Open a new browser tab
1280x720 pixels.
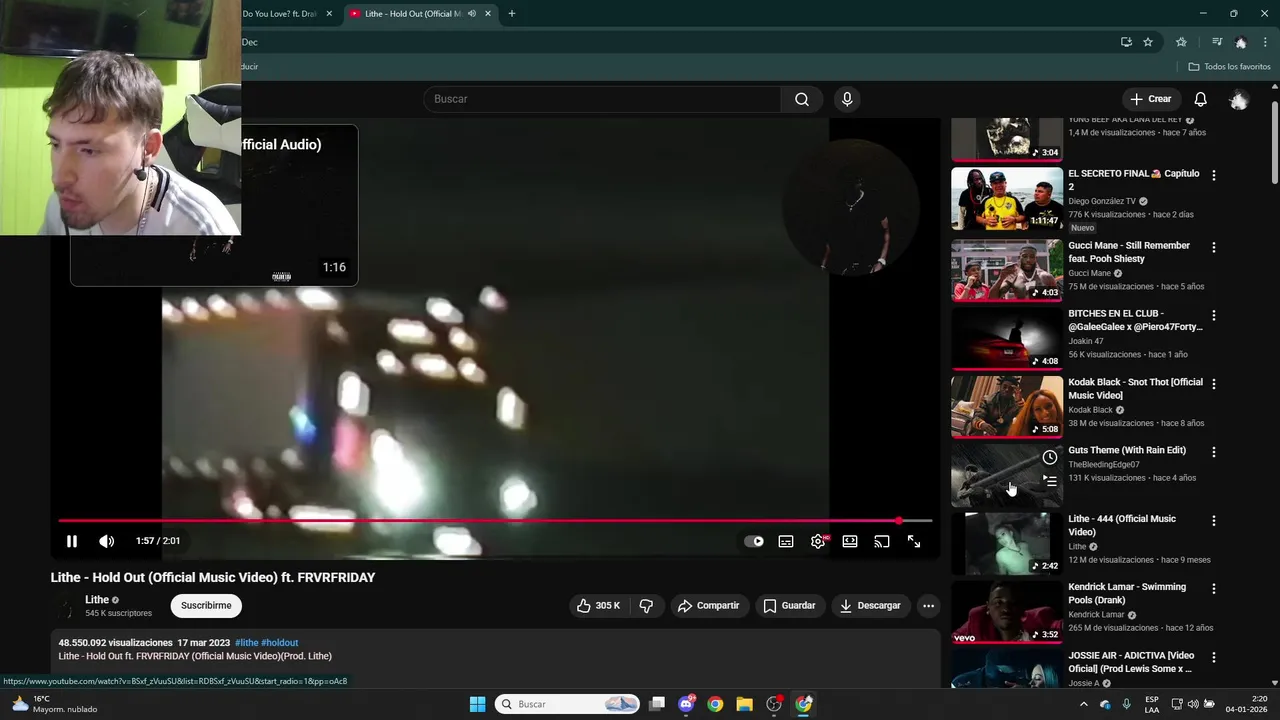tap(512, 14)
